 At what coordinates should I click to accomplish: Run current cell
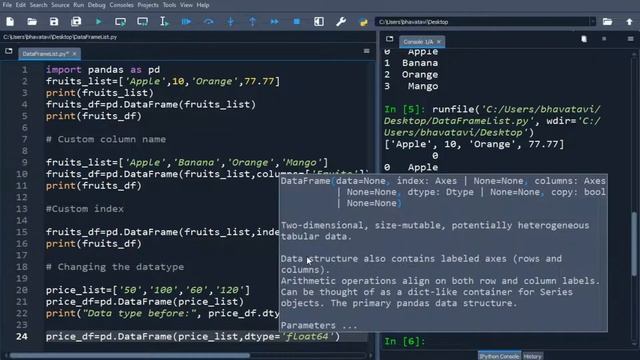(120, 22)
